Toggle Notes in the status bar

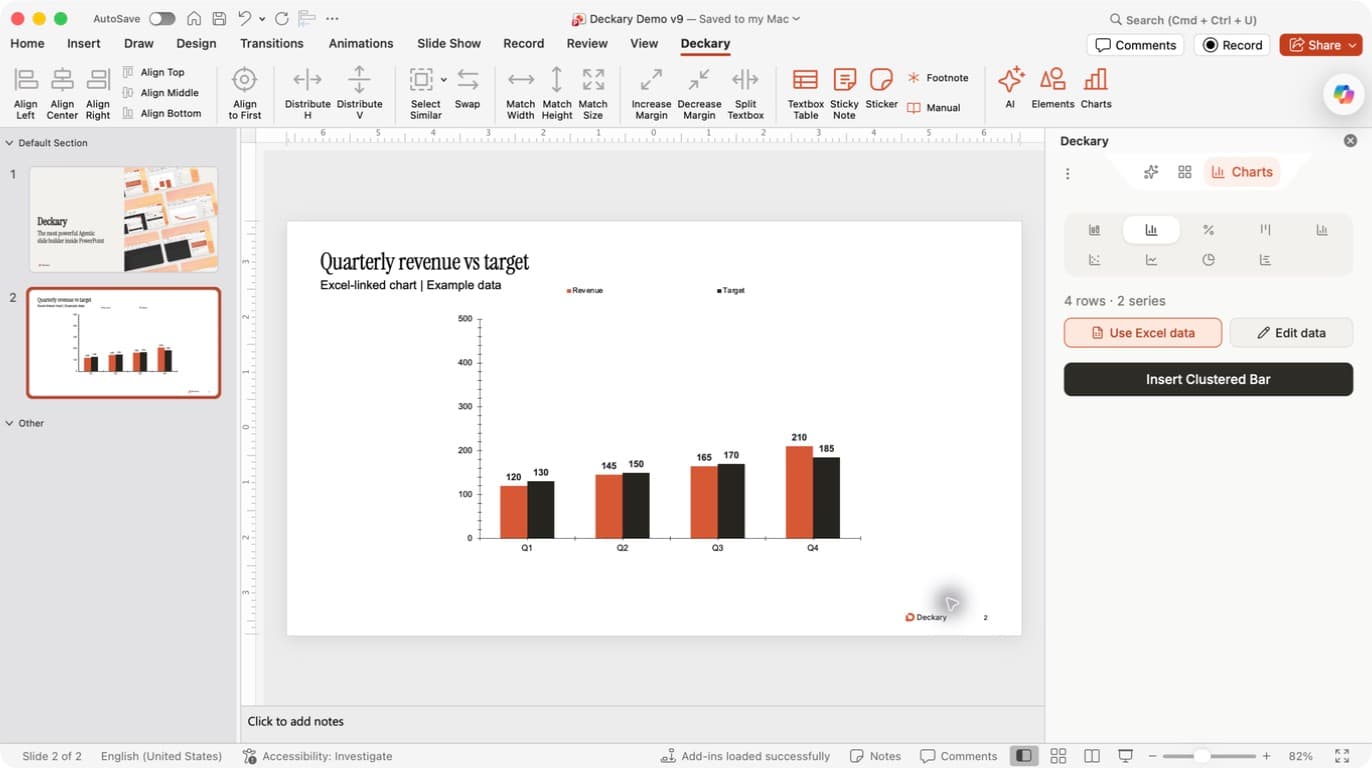click(x=875, y=756)
